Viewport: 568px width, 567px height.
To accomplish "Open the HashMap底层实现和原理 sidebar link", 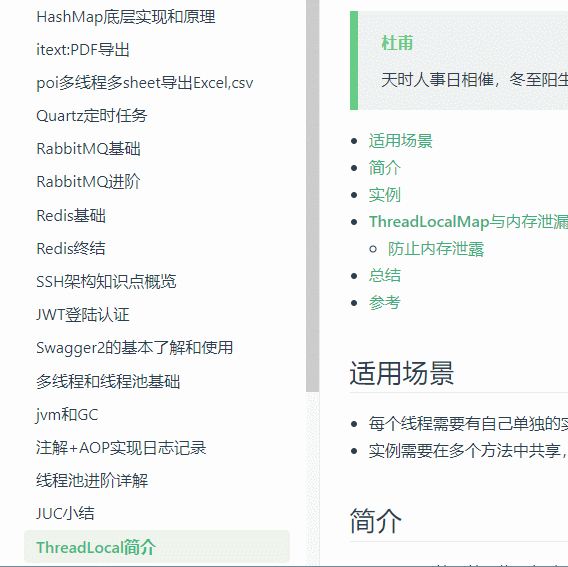I will point(126,17).
